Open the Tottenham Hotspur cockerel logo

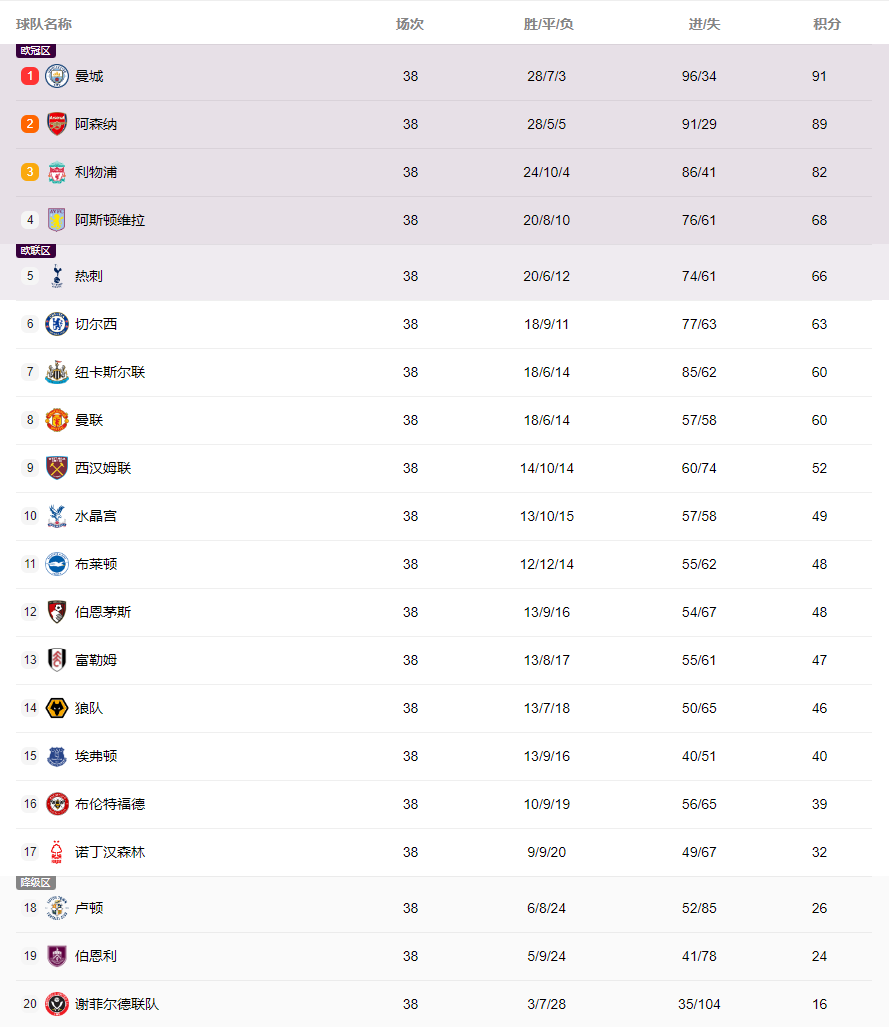[x=57, y=276]
